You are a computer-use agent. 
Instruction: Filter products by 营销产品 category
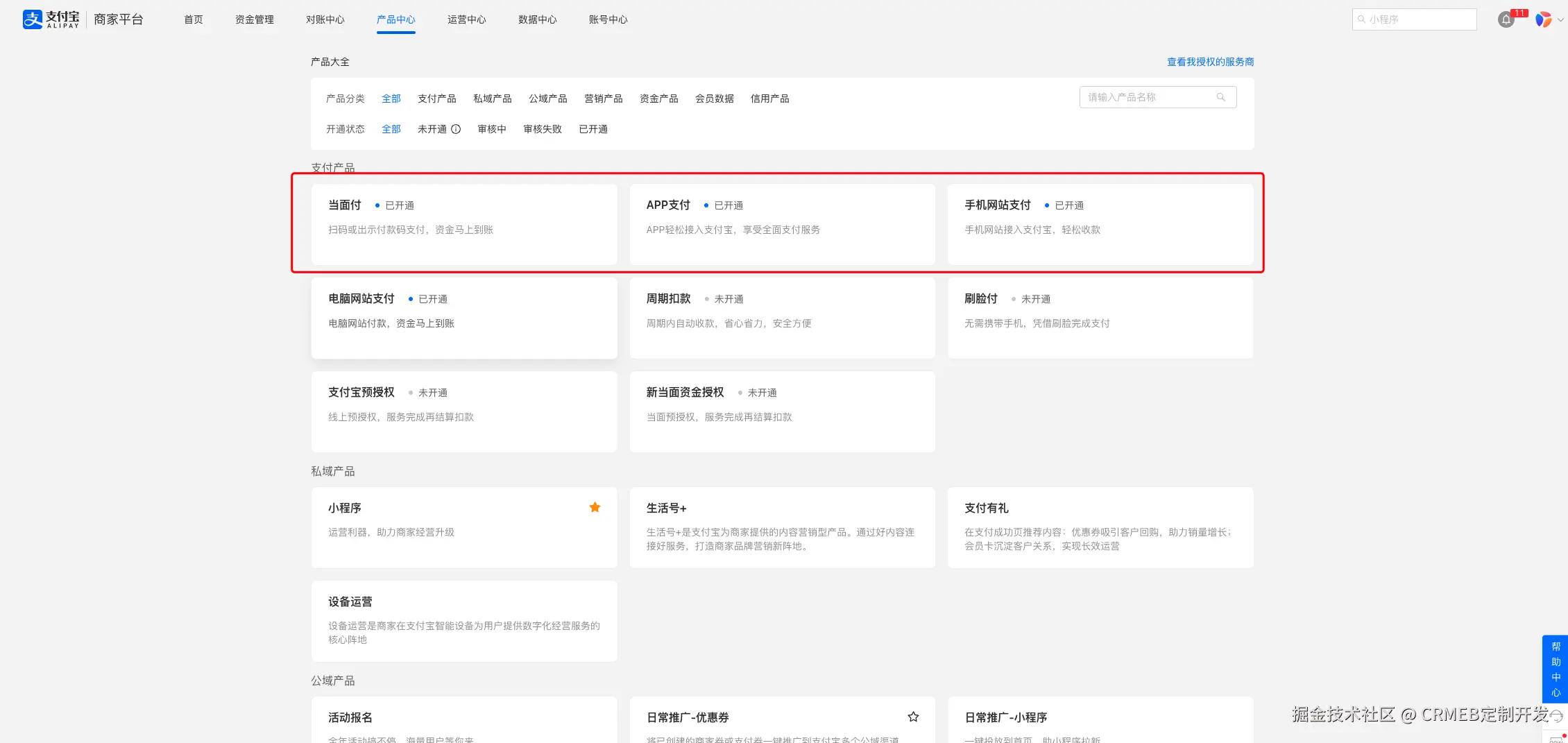604,99
